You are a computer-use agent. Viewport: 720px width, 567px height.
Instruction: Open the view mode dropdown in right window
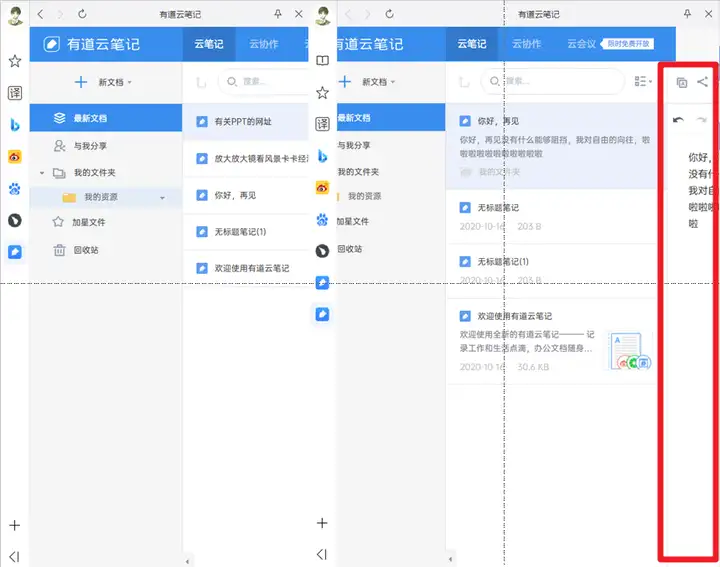point(643,82)
